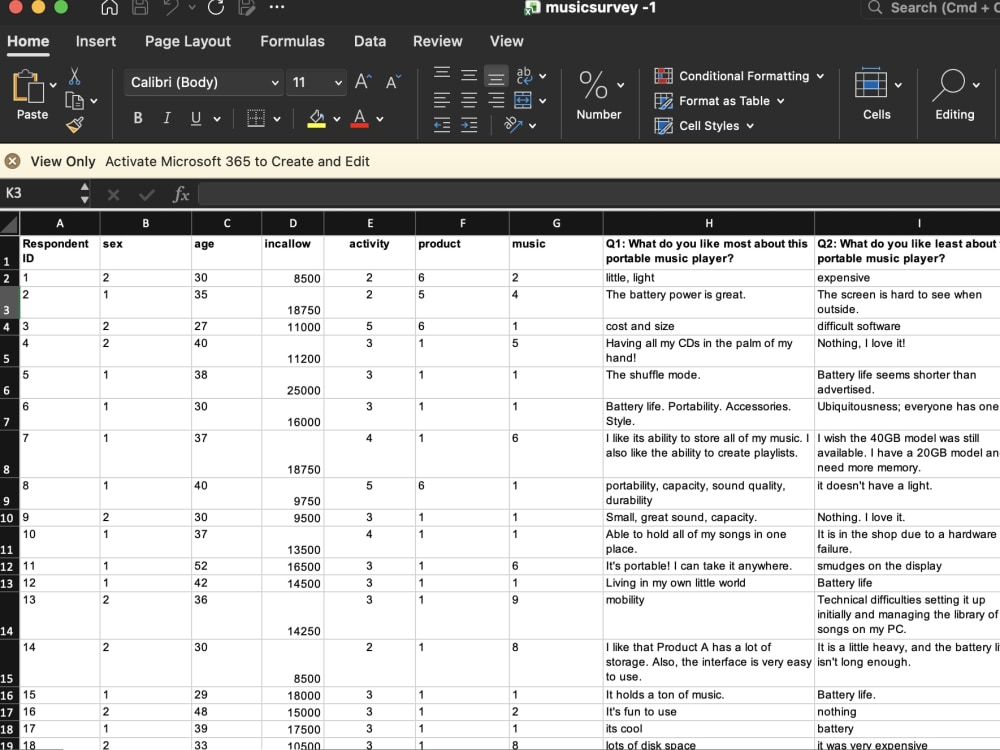Toggle underline formatting
Image resolution: width=1000 pixels, height=750 pixels.
[196, 118]
